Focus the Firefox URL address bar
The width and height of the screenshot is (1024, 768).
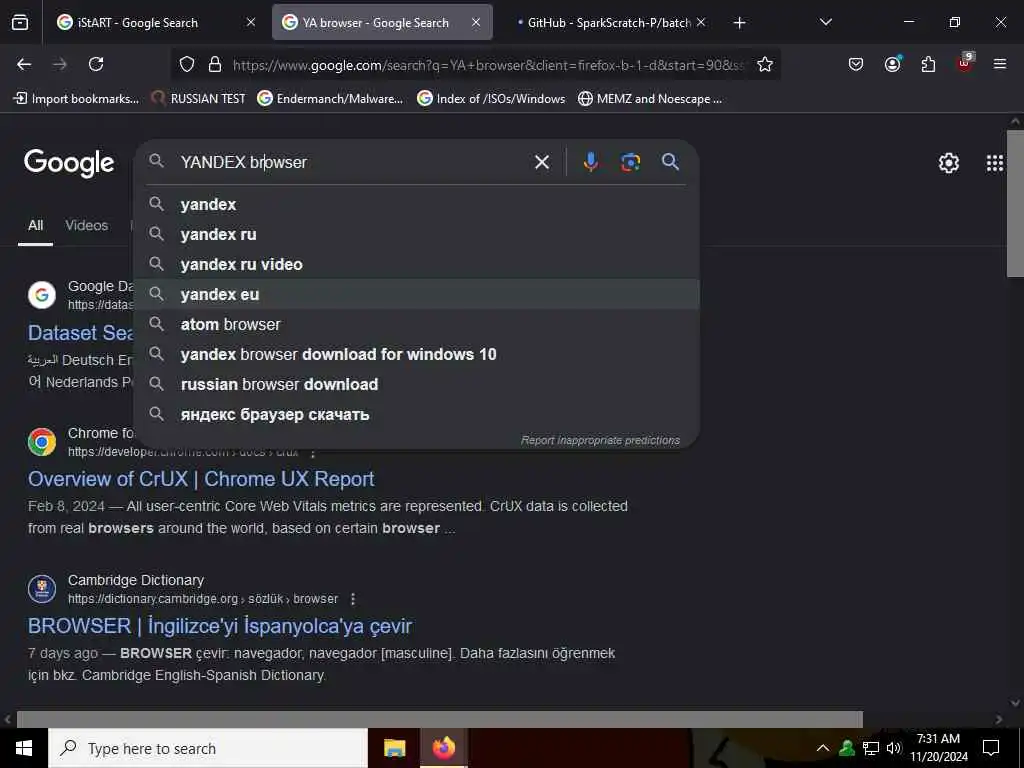tap(488, 65)
